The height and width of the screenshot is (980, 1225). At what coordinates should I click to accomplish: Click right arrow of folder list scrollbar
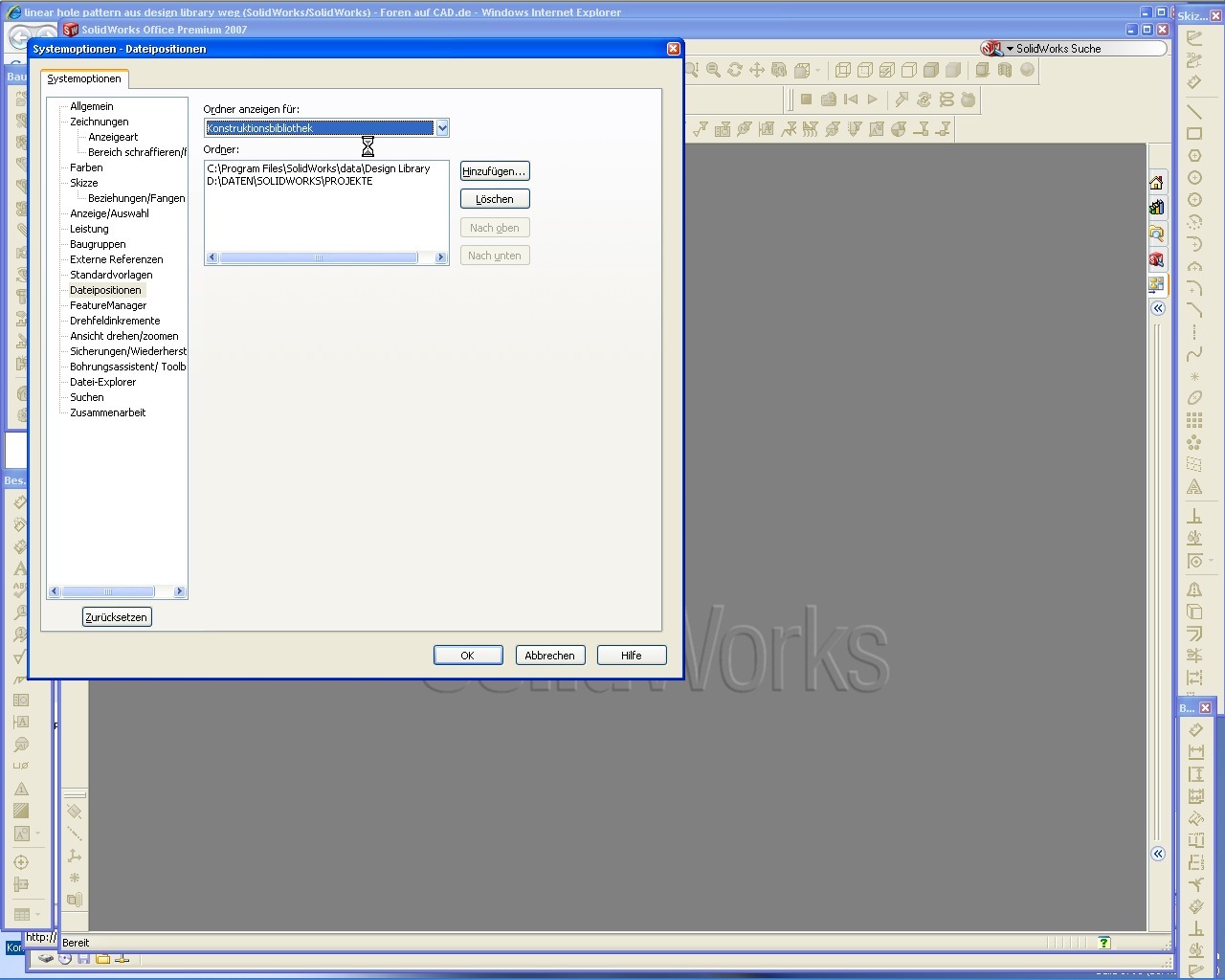(441, 257)
